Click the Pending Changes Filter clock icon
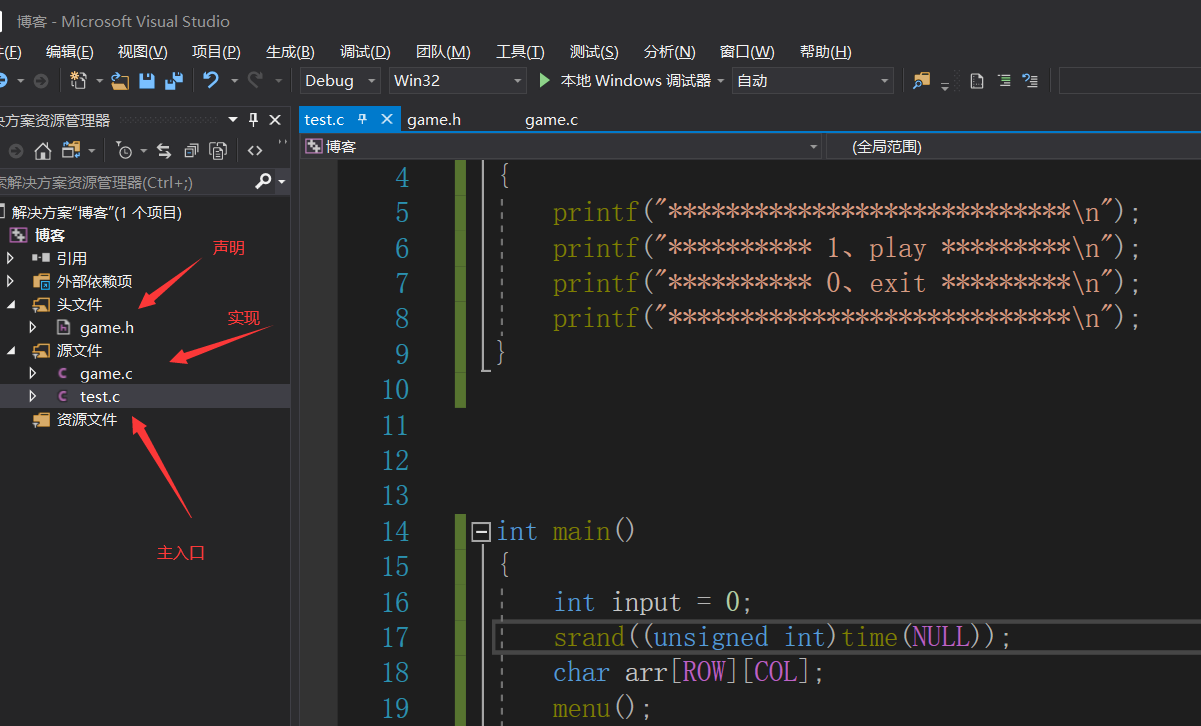Screen dimensions: 1201x726 coord(124,151)
